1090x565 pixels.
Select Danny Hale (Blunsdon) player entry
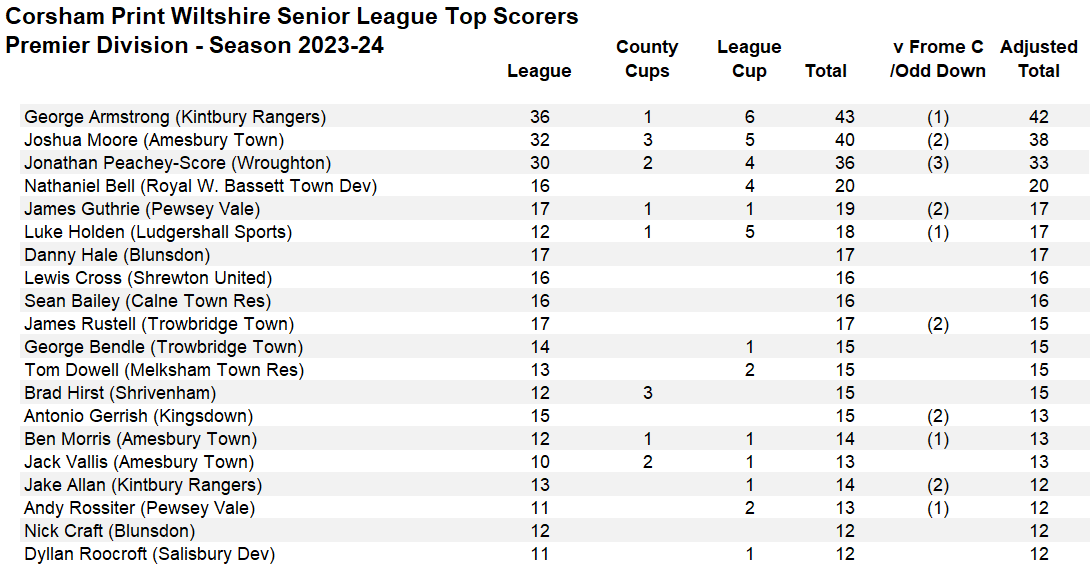click(110, 255)
